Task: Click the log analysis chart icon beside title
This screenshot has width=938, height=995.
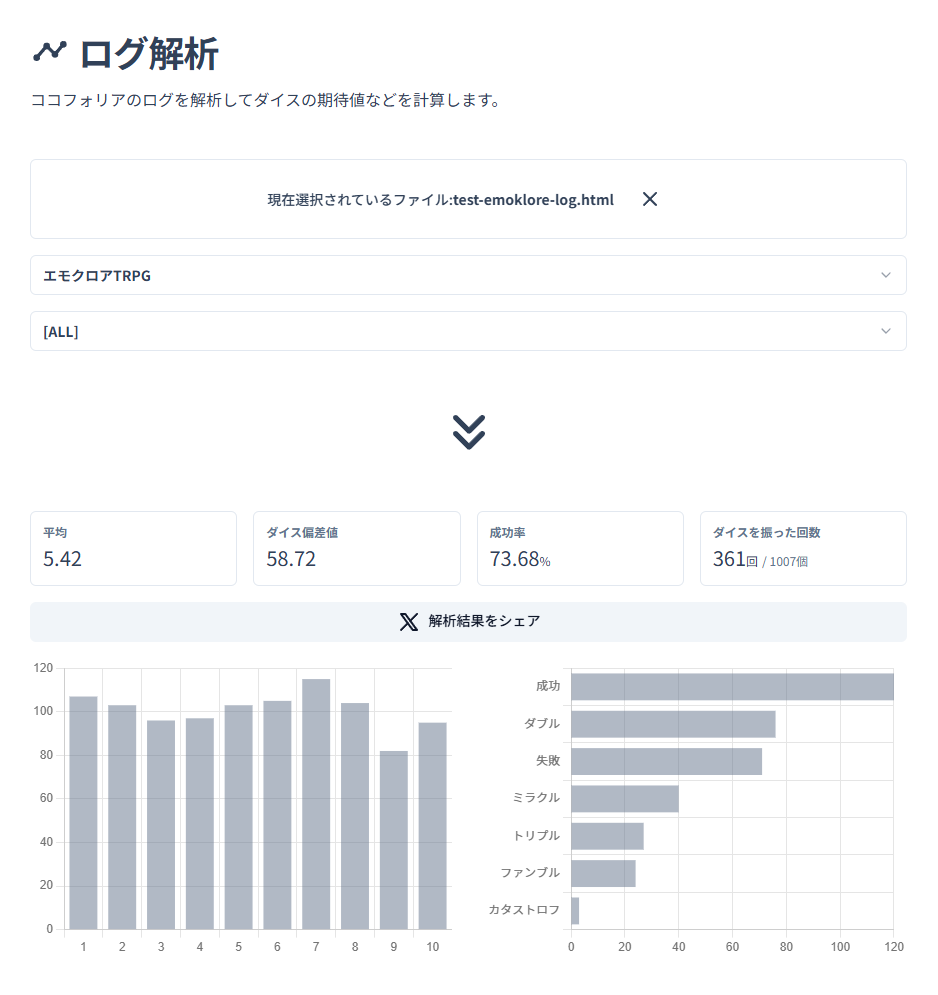Action: tap(49, 52)
